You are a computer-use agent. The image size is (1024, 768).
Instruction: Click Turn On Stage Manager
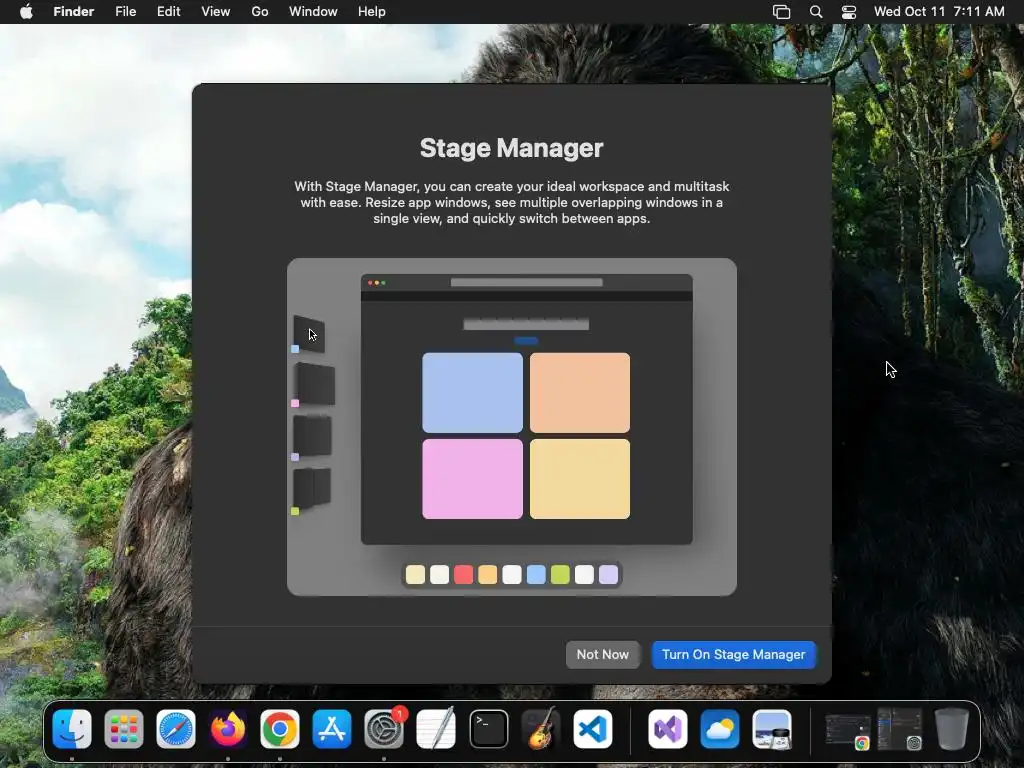[733, 654]
